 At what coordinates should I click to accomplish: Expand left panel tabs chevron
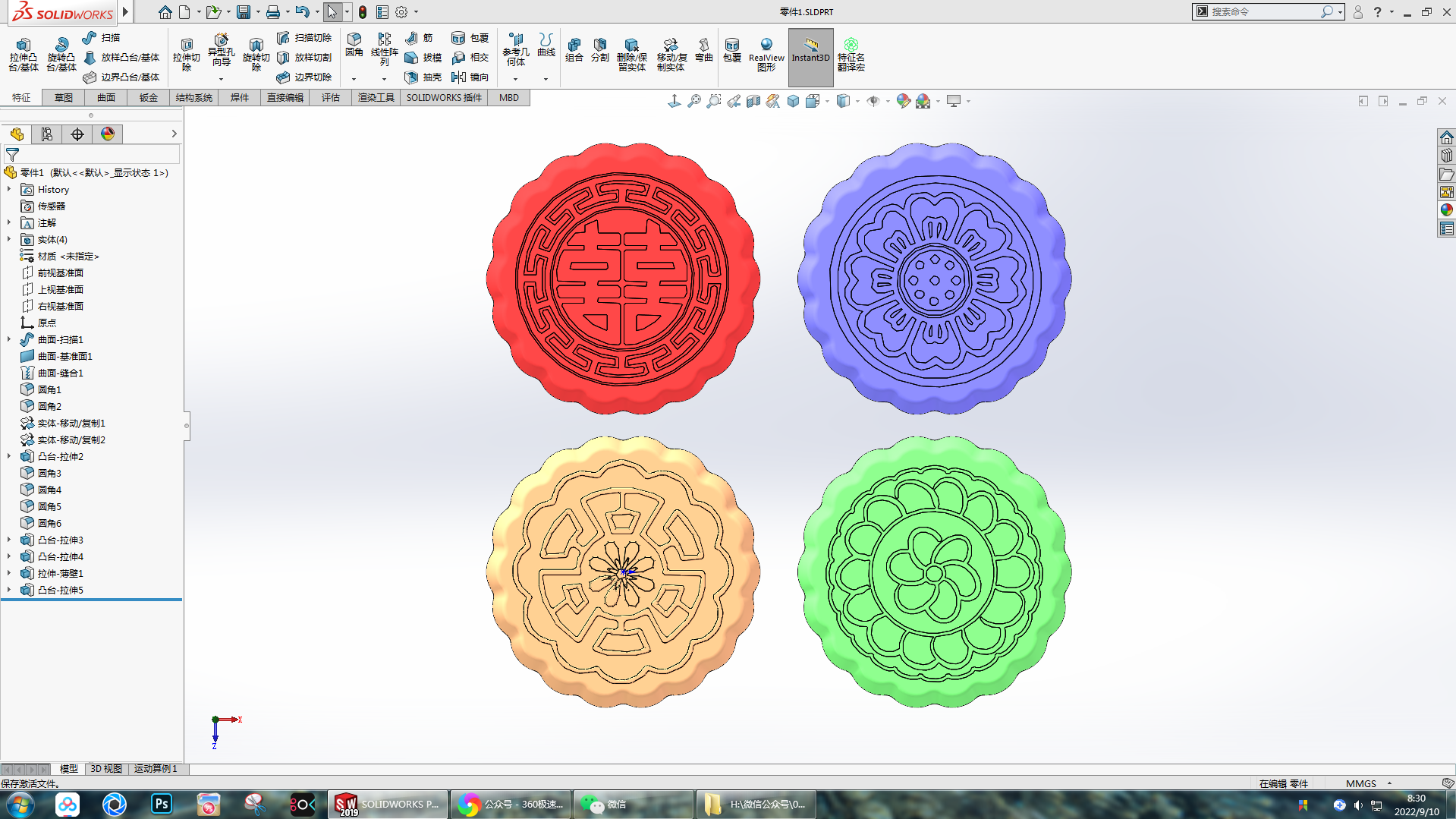click(174, 134)
